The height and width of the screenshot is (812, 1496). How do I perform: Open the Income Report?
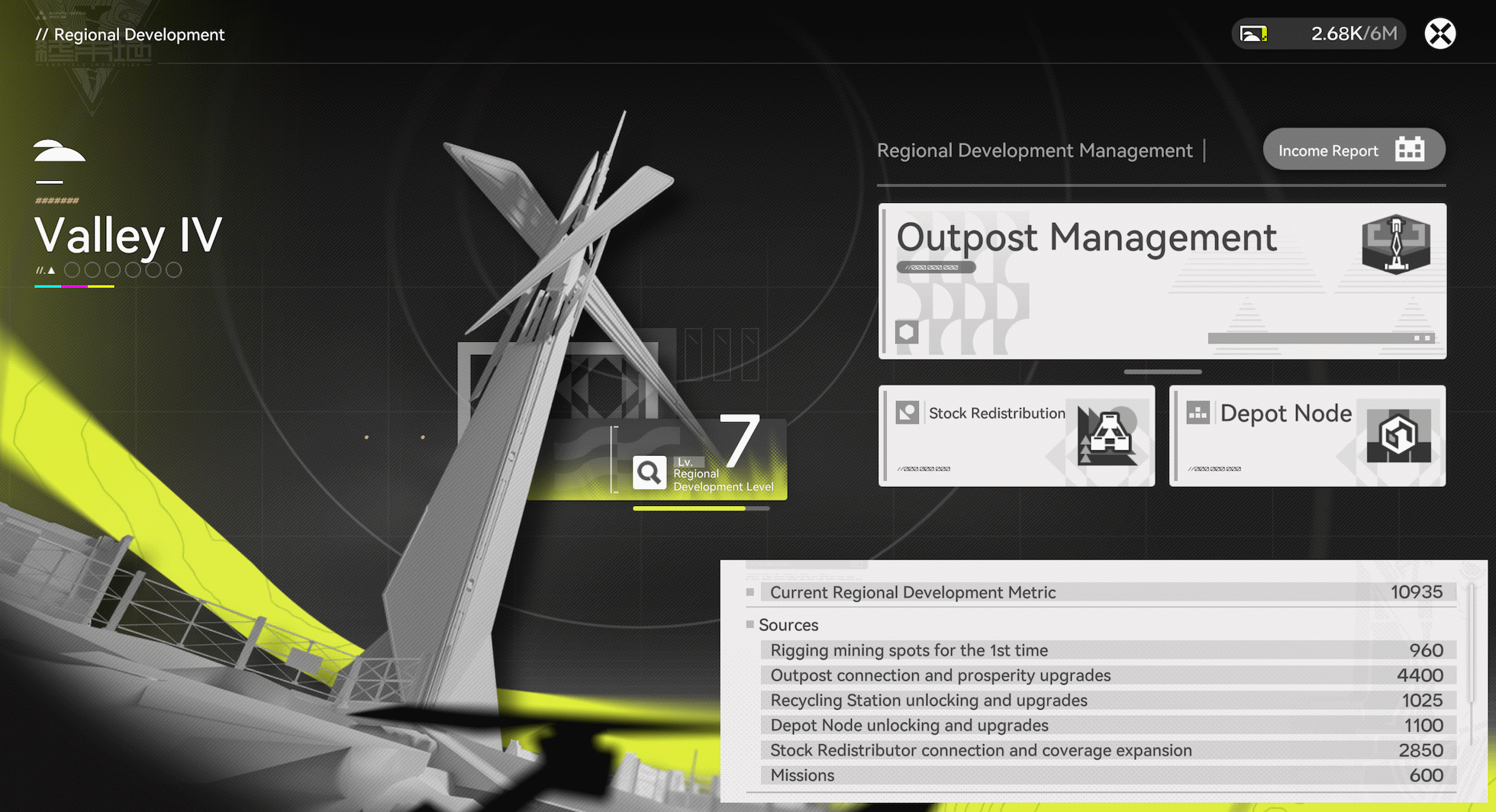[x=1354, y=150]
